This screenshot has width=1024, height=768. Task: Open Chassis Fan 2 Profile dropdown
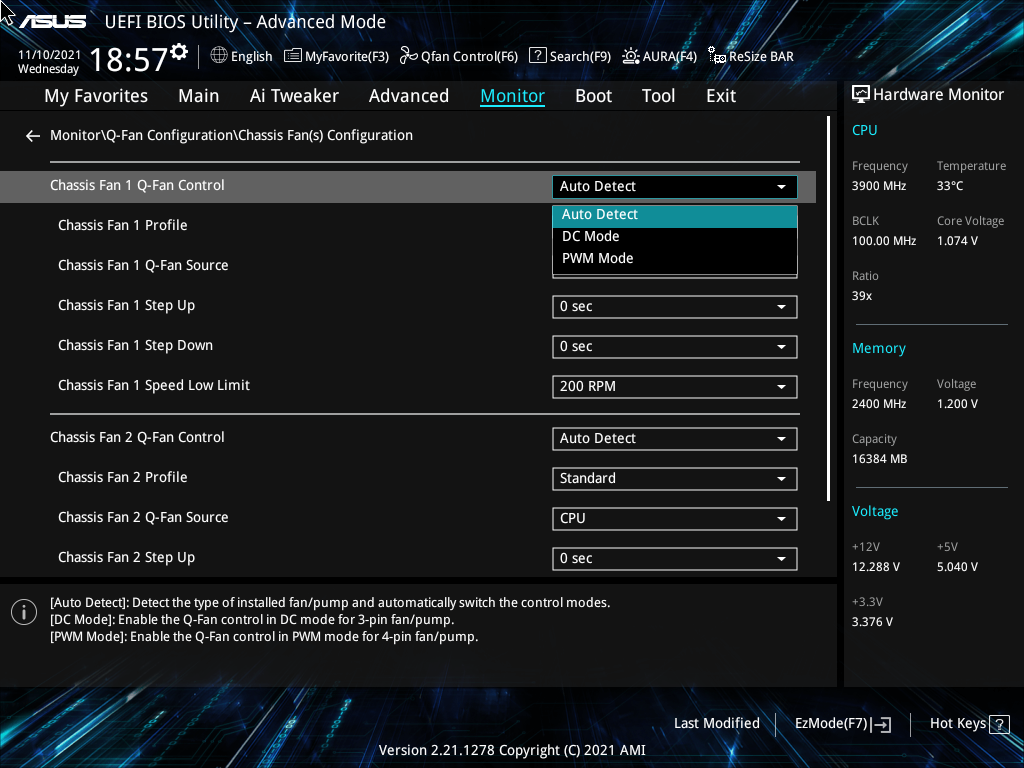point(675,479)
